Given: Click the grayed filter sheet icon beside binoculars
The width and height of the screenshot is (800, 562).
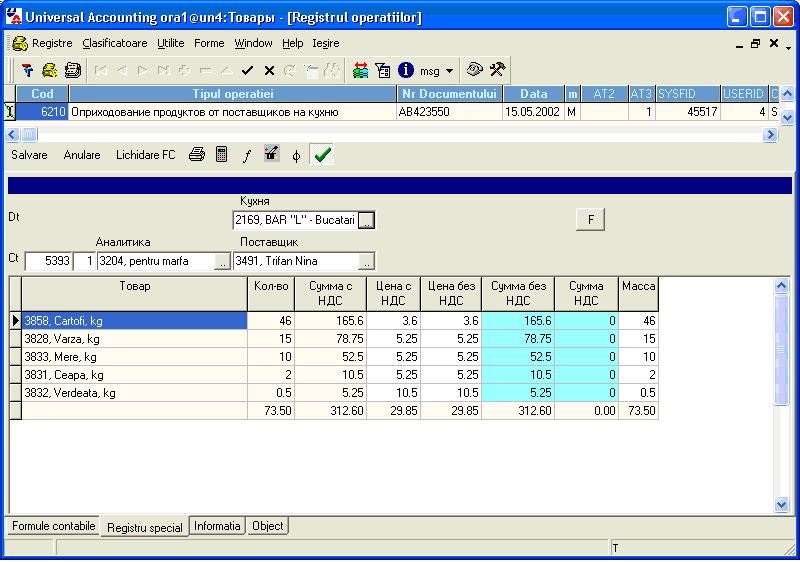Looking at the screenshot, I should (x=311, y=71).
